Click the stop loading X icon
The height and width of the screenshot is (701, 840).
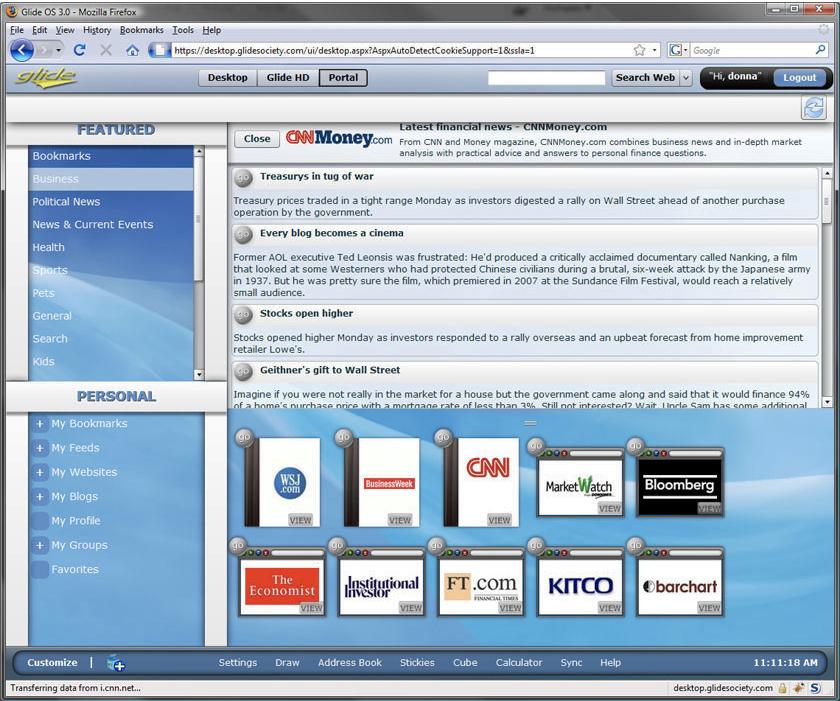106,50
